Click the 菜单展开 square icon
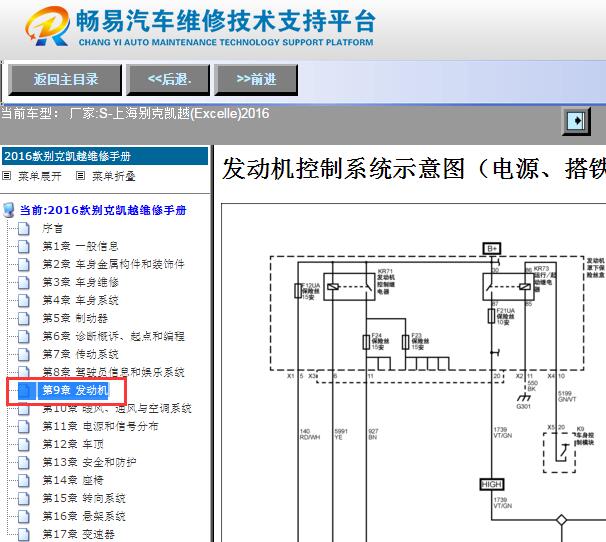The width and height of the screenshot is (606, 542). pos(7,176)
